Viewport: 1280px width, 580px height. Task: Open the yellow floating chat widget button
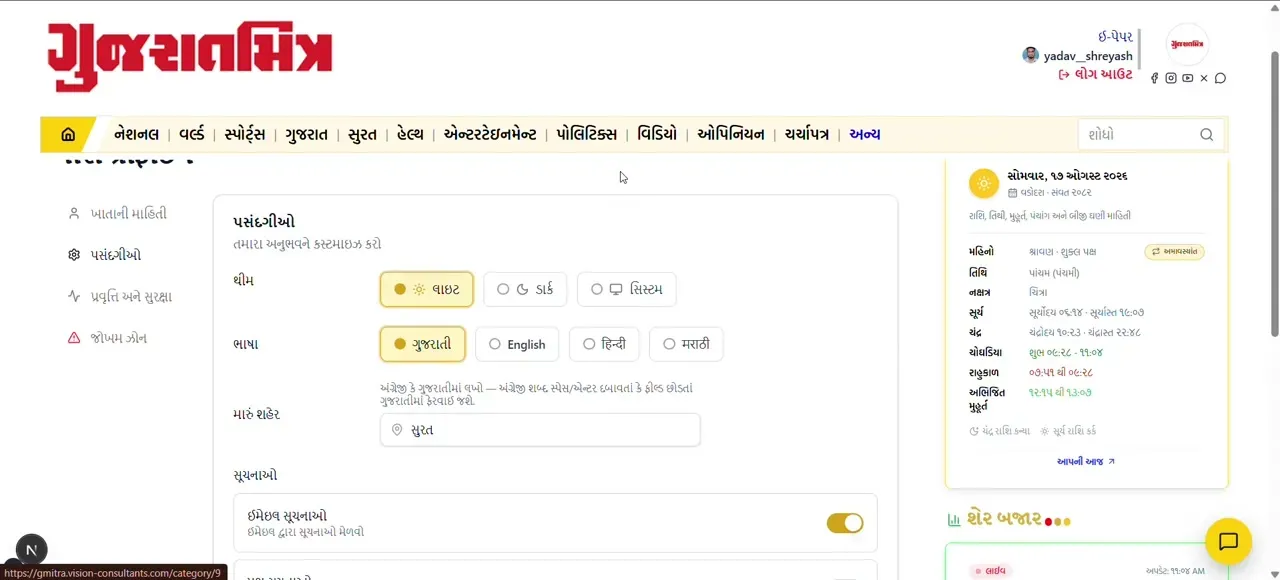point(1228,542)
